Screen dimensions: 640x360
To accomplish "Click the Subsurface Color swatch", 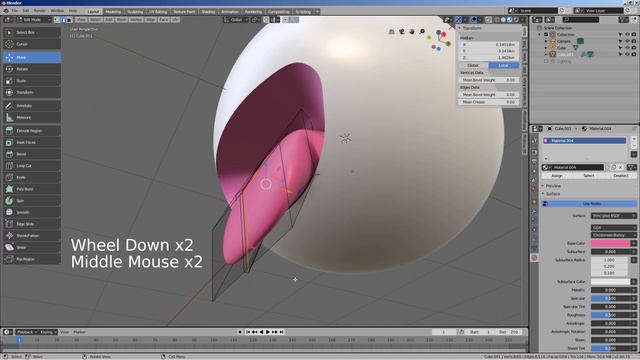I will [610, 282].
